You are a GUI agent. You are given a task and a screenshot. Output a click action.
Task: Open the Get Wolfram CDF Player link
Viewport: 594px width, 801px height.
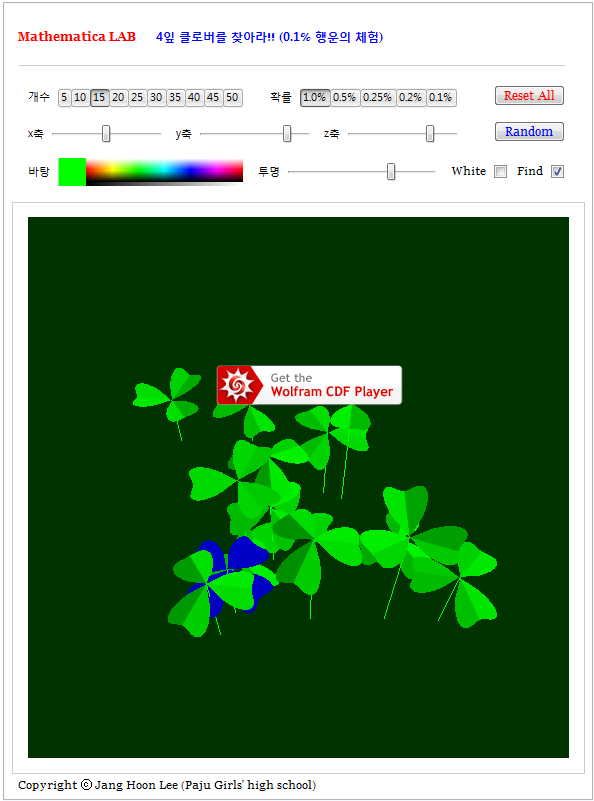click(310, 385)
